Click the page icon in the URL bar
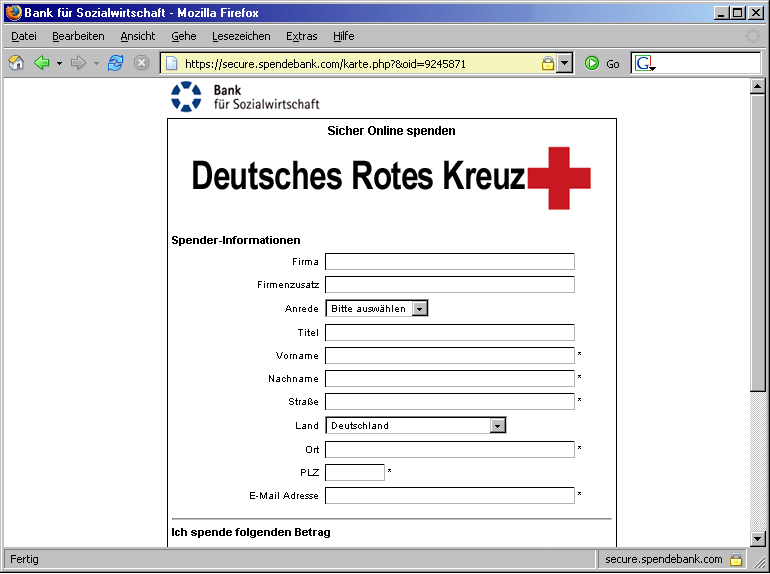The image size is (770, 574). [171, 63]
